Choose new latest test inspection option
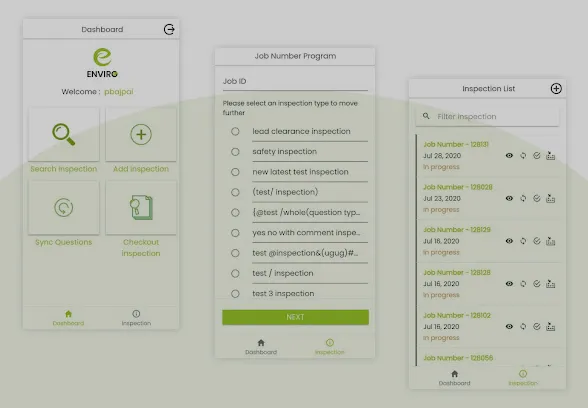The image size is (588, 408). pos(235,172)
